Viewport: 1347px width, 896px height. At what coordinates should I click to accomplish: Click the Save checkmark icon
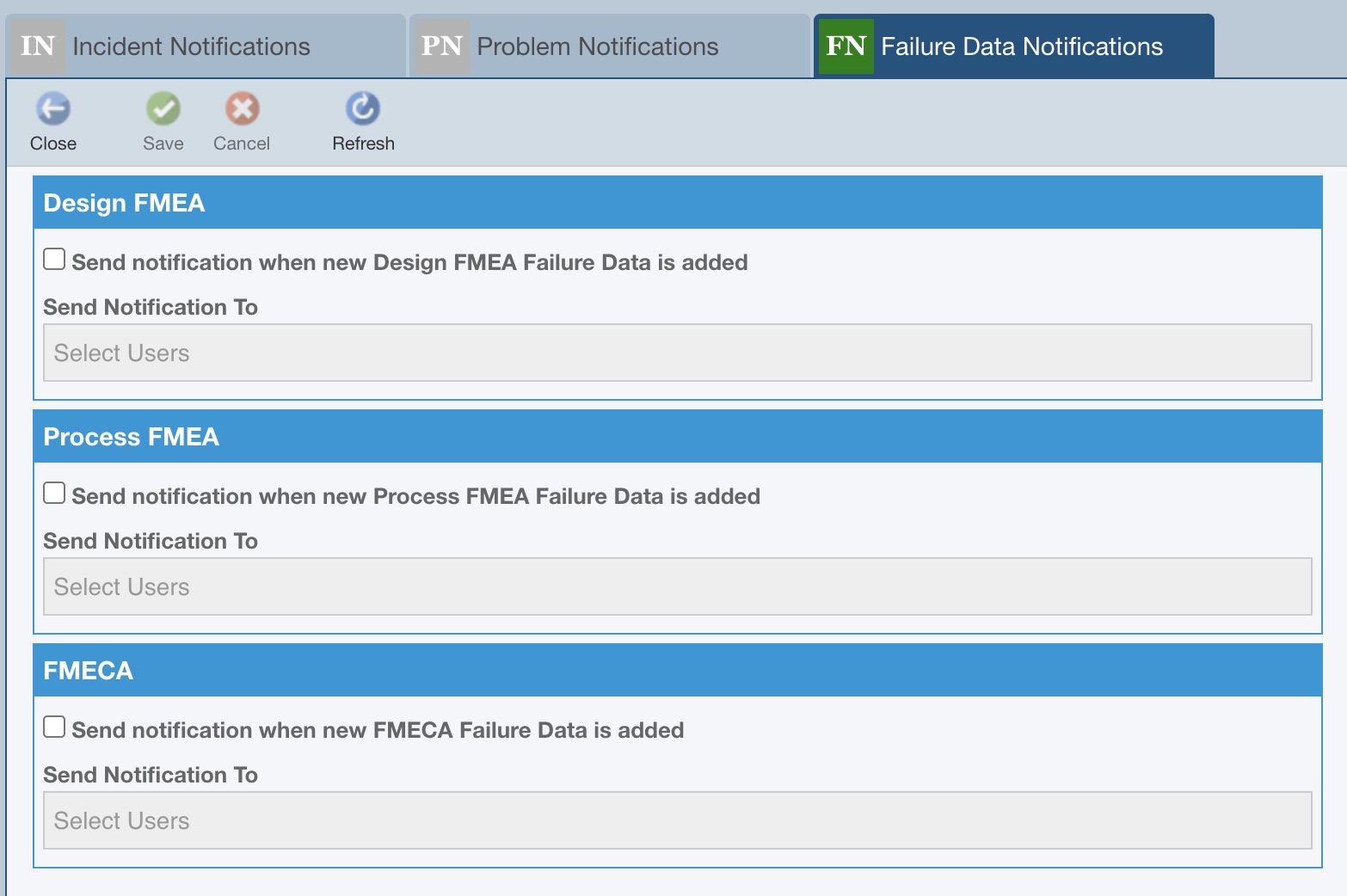coord(163,109)
